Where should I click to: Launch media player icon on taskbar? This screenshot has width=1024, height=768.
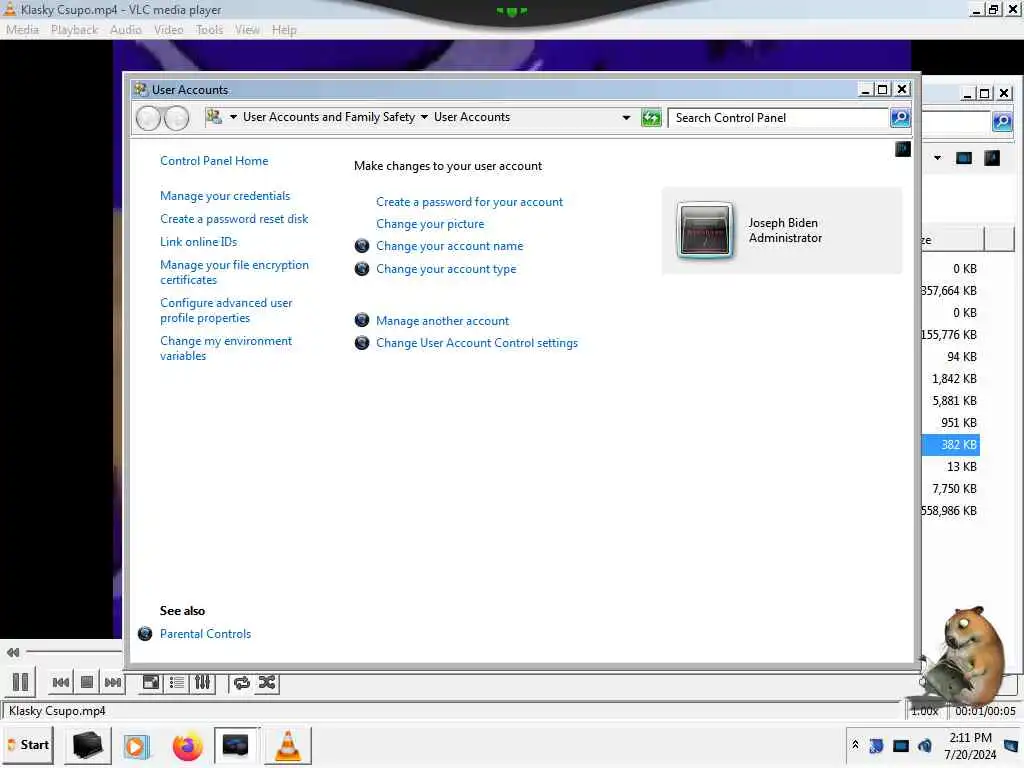pyautogui.click(x=136, y=746)
